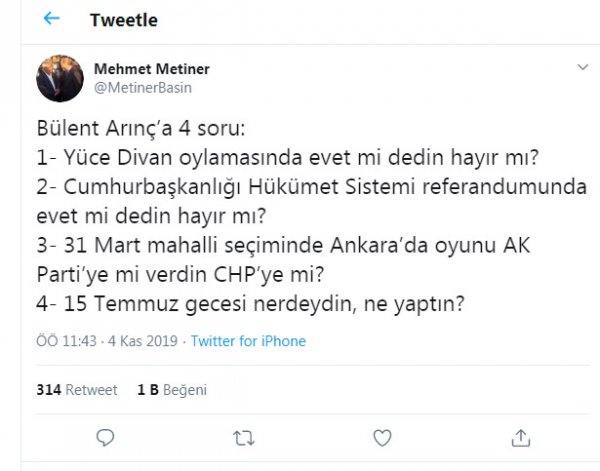Screen dimensions: 600x471
Task: Go back using the left arrow
Action: pos(52,19)
